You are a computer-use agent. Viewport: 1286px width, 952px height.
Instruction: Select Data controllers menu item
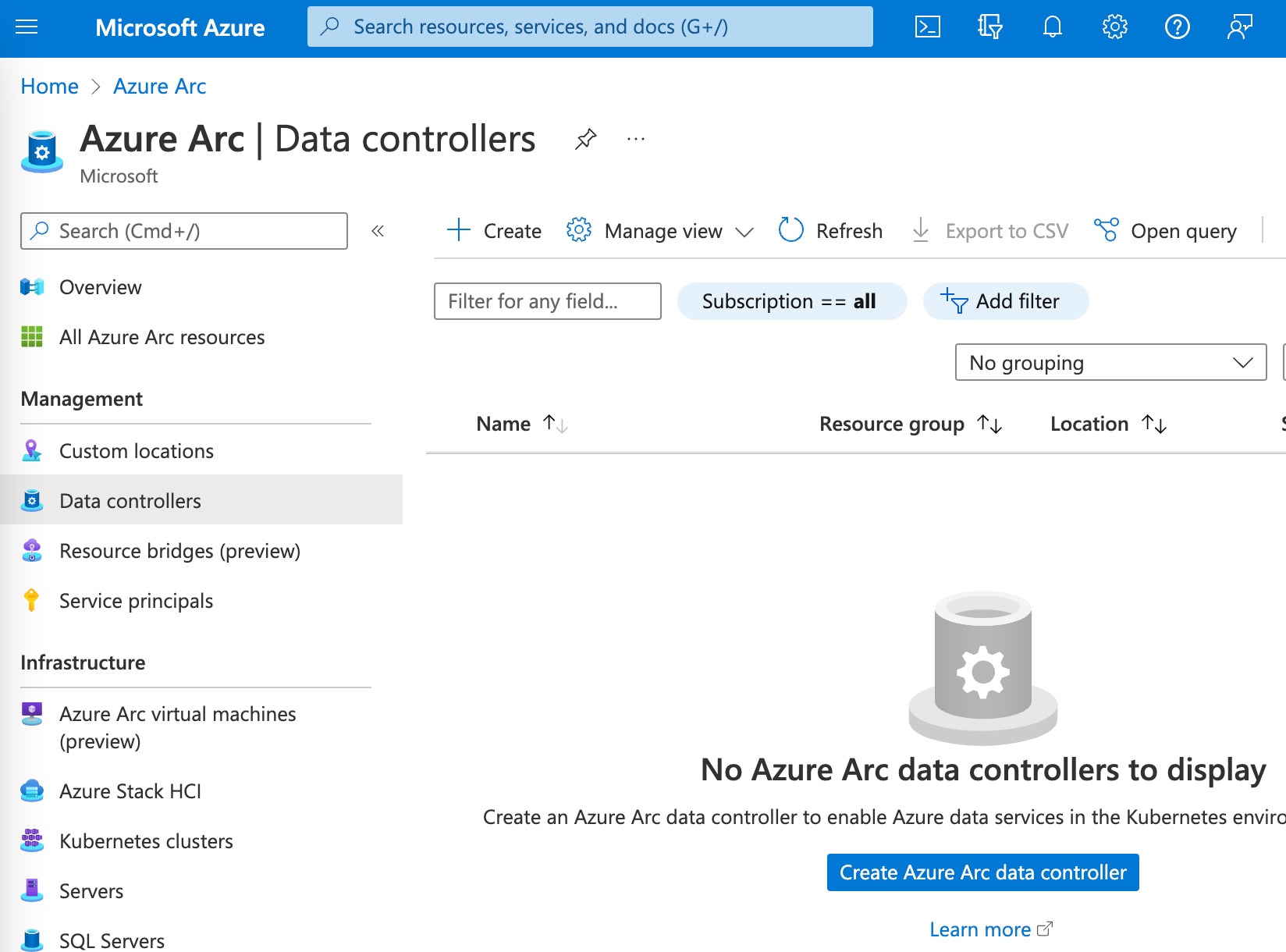[201, 500]
